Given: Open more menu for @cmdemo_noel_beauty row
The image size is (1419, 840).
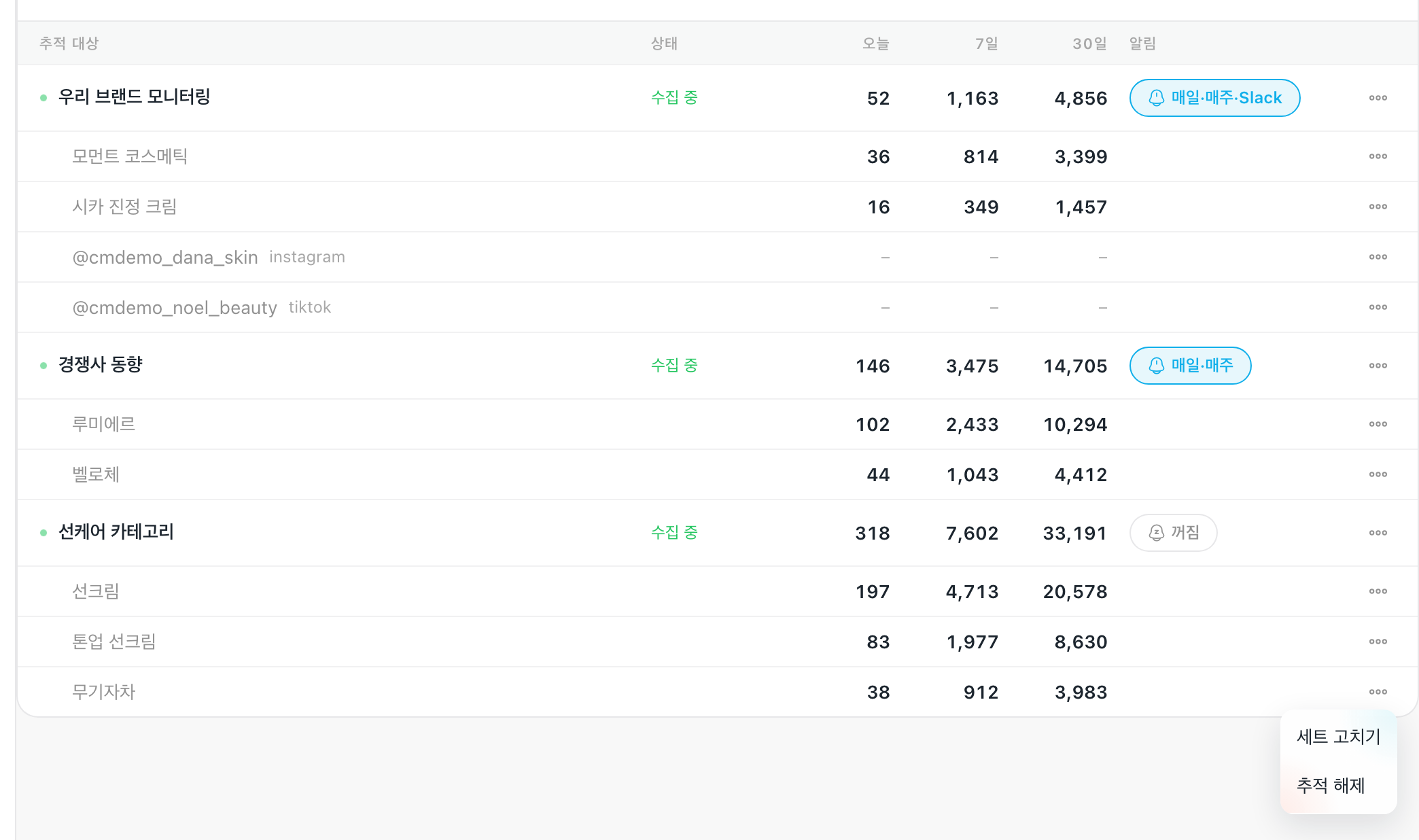Looking at the screenshot, I should 1378,307.
